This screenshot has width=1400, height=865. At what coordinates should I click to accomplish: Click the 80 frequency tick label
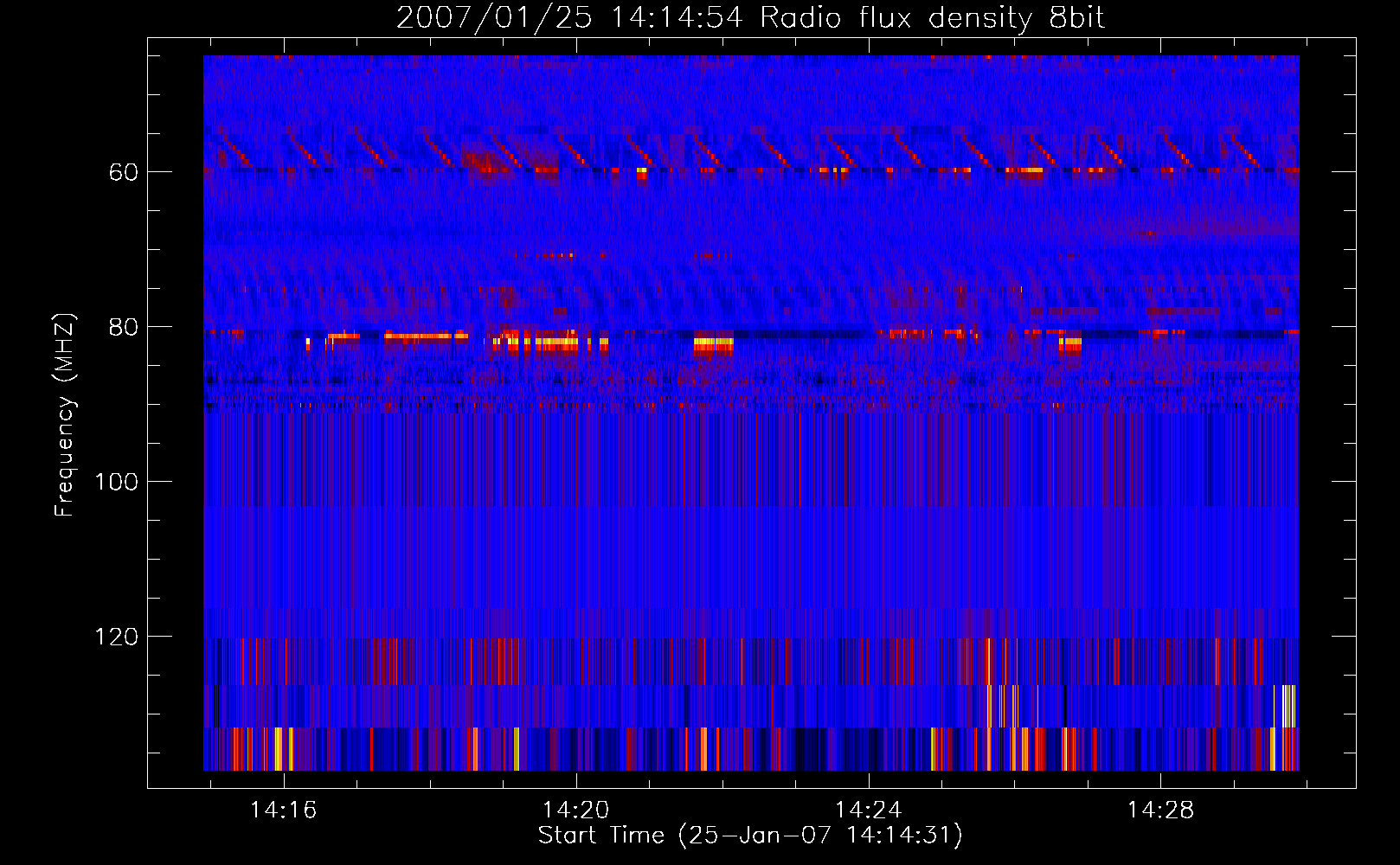(124, 327)
